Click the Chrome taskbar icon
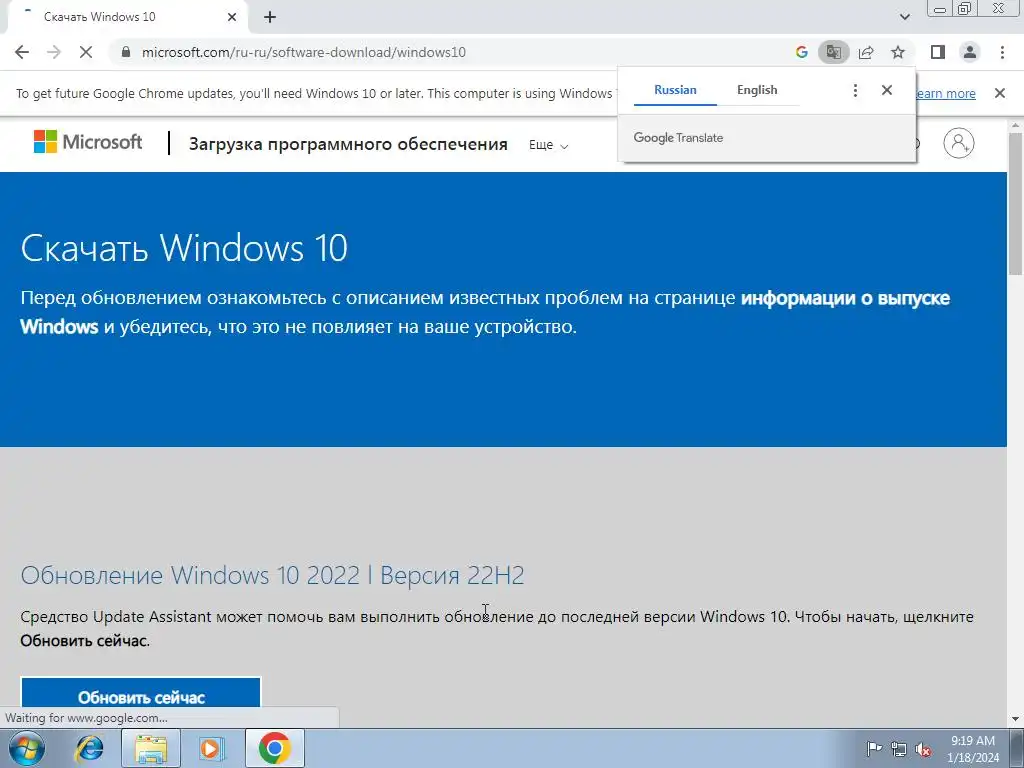The height and width of the screenshot is (768, 1024). pyautogui.click(x=274, y=748)
